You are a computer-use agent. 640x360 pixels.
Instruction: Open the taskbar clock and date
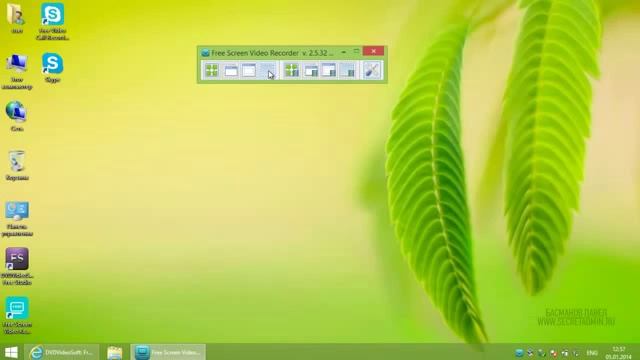619,353
